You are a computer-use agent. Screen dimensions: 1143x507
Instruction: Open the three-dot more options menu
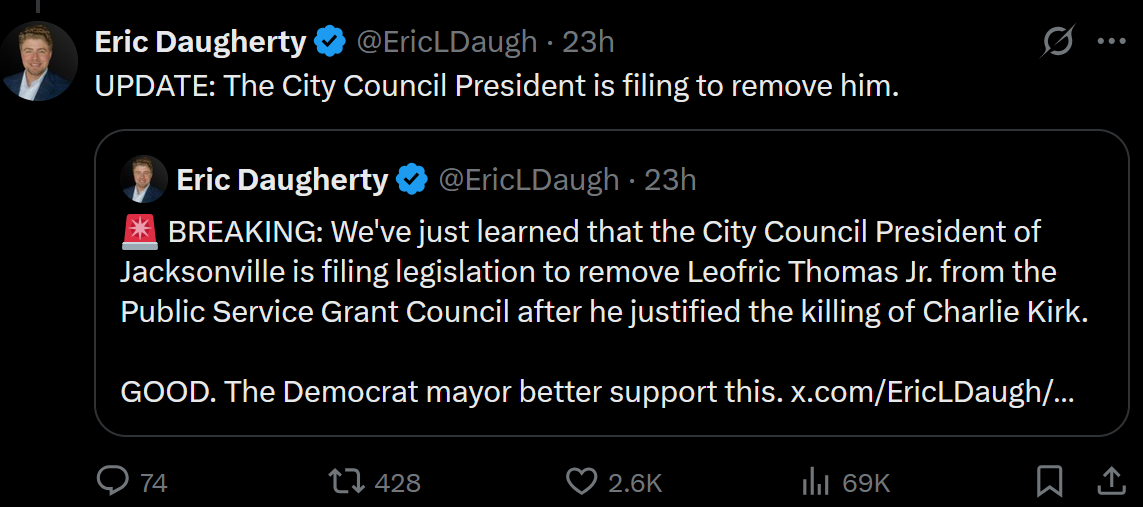click(x=1112, y=42)
